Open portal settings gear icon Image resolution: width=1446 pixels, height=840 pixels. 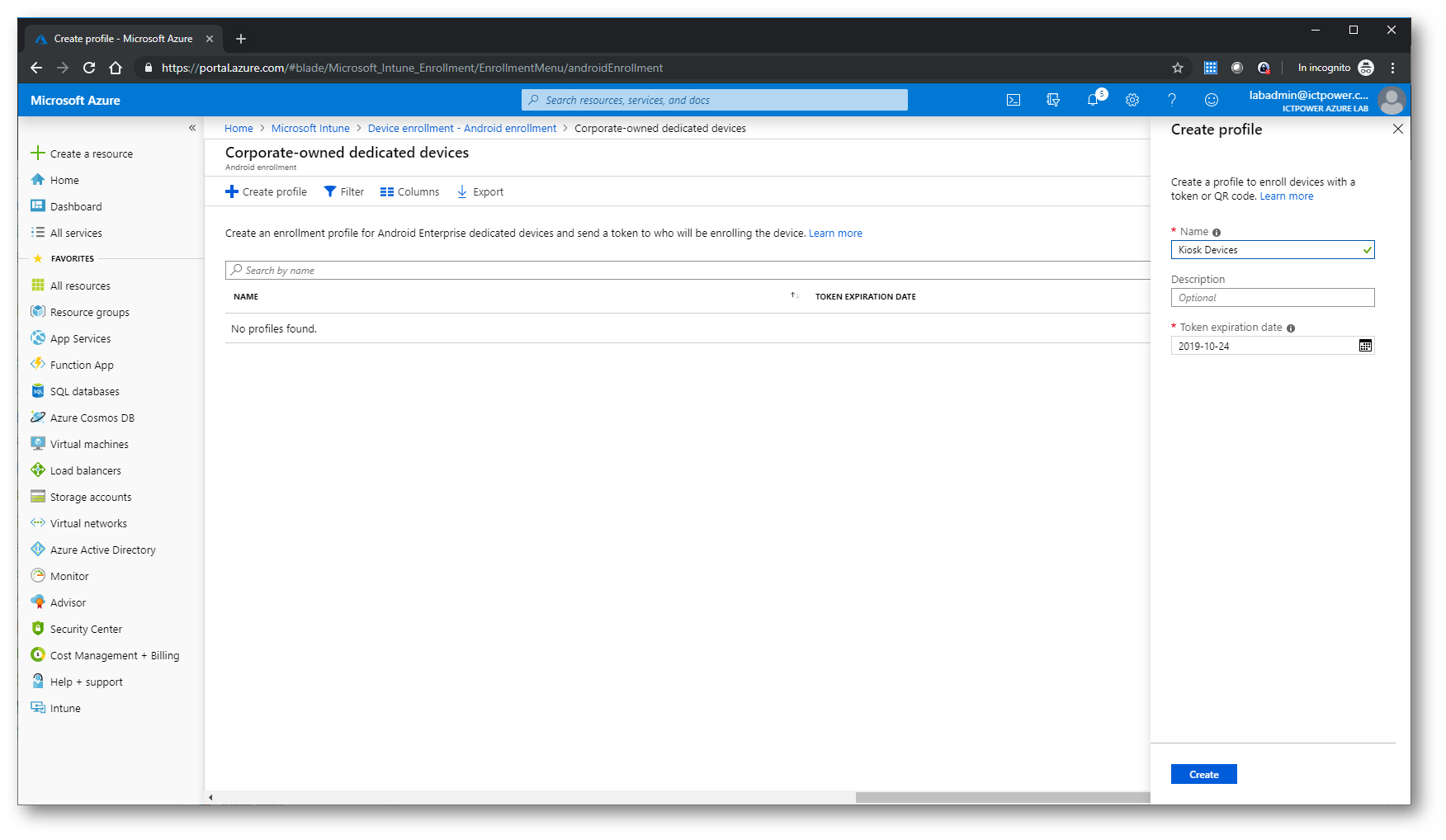click(x=1132, y=100)
